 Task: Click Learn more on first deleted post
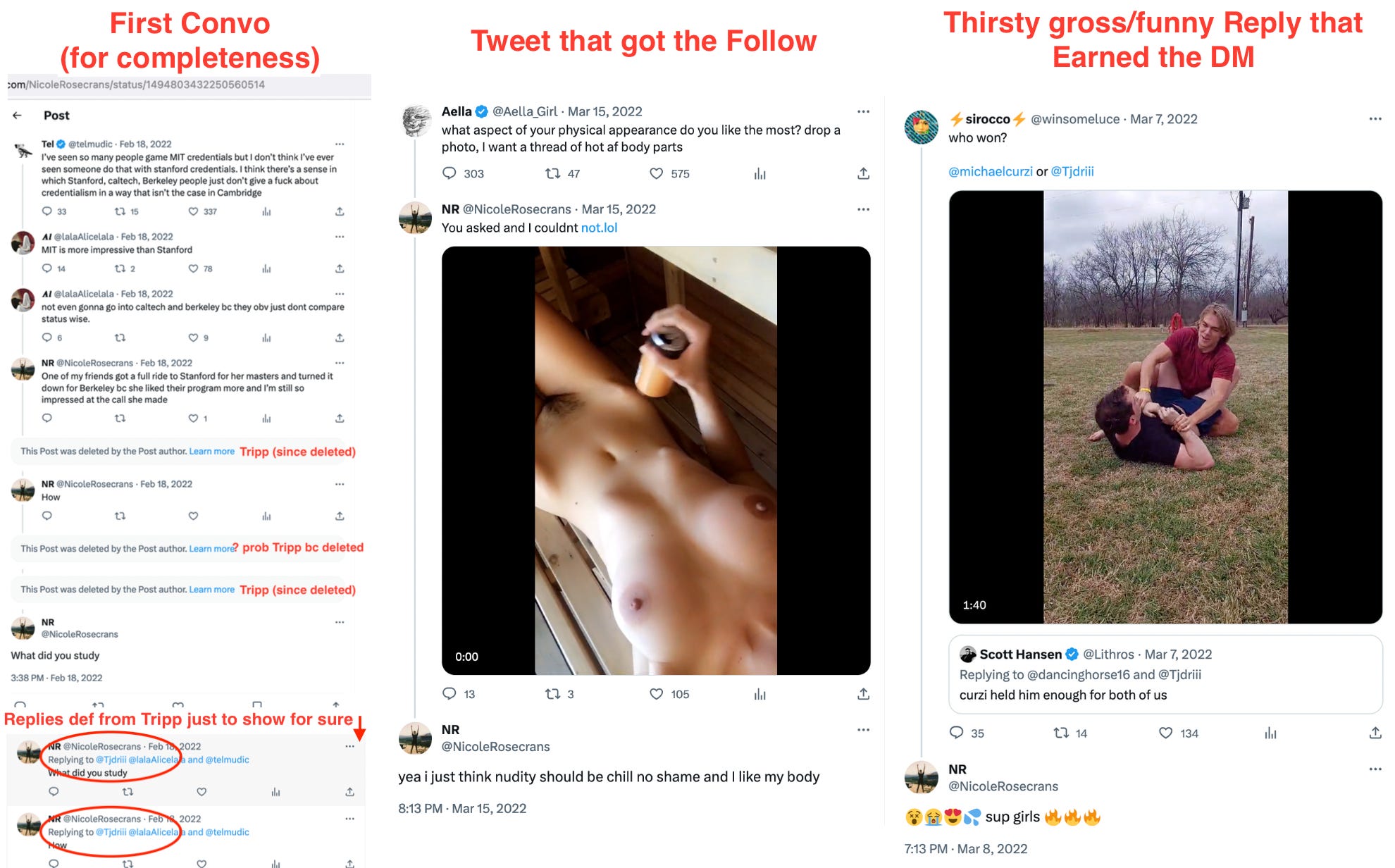pyautogui.click(x=211, y=451)
